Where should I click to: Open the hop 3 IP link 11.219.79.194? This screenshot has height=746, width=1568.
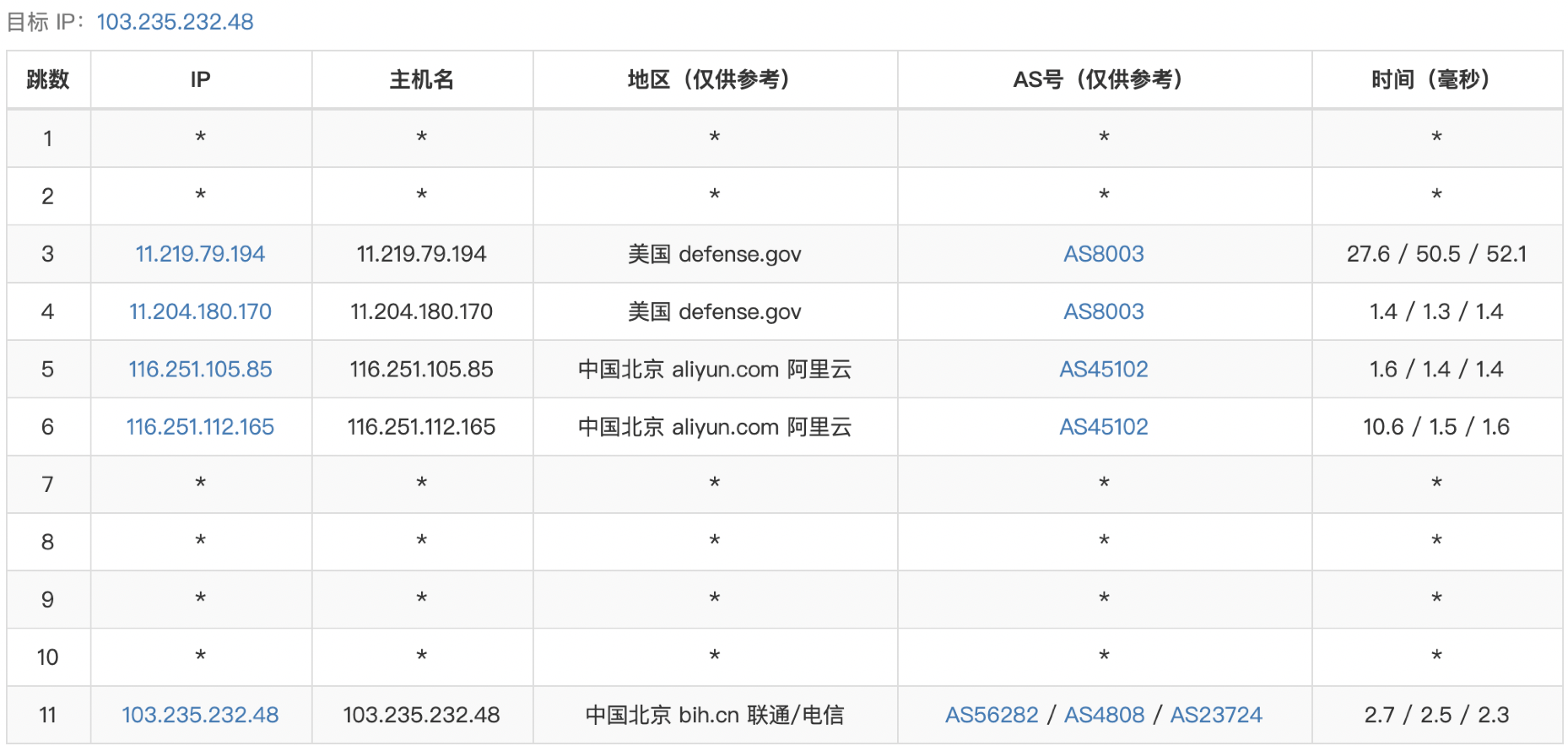click(200, 254)
